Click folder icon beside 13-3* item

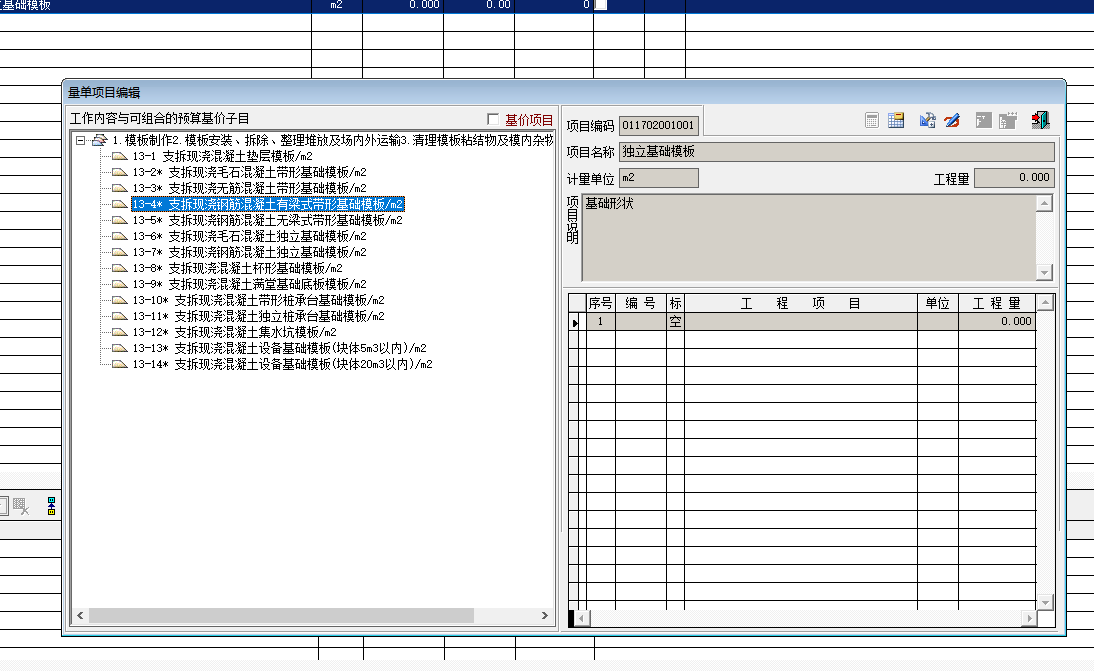pyautogui.click(x=120, y=188)
